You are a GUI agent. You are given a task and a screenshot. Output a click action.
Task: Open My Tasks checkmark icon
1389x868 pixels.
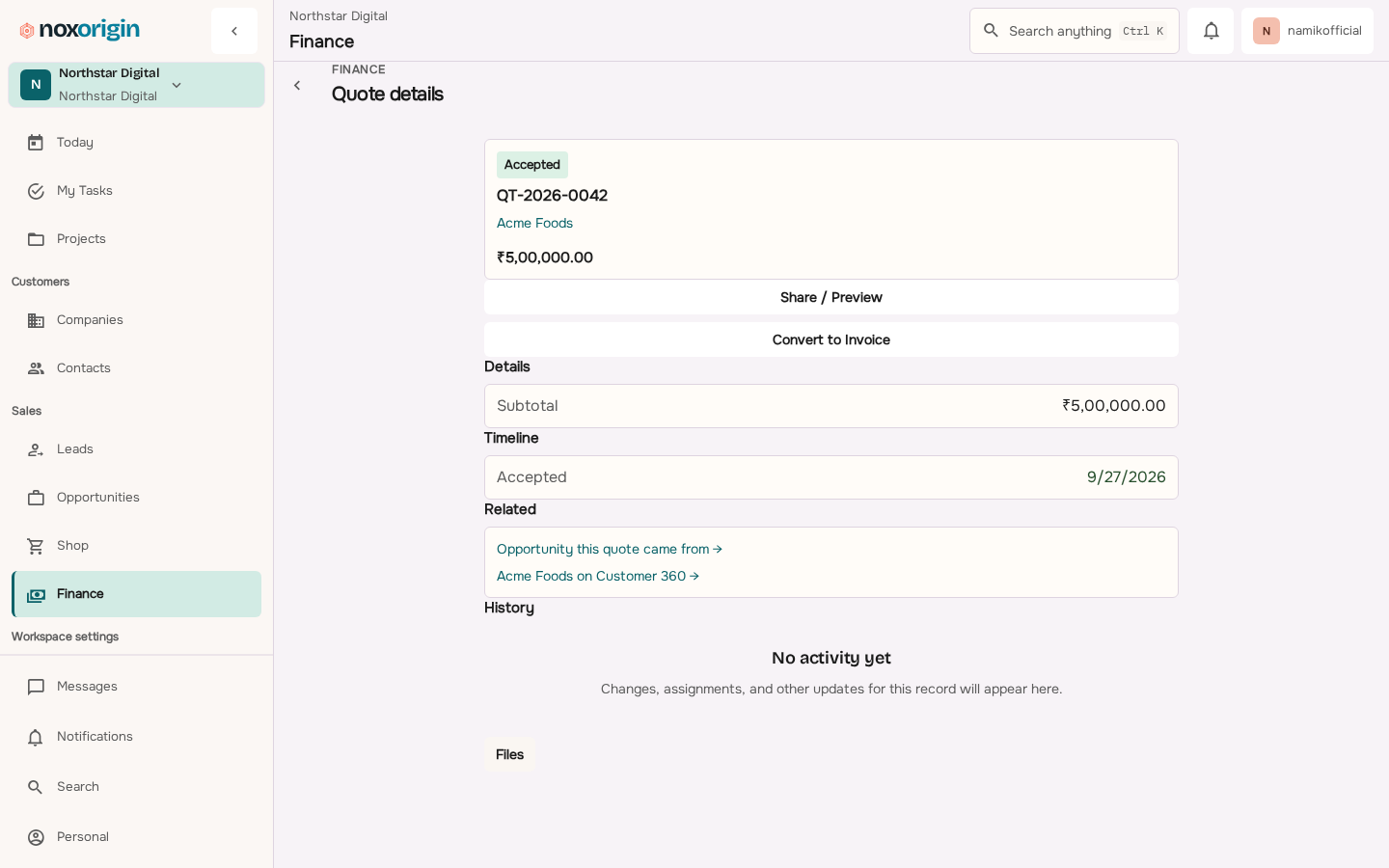[x=36, y=191]
